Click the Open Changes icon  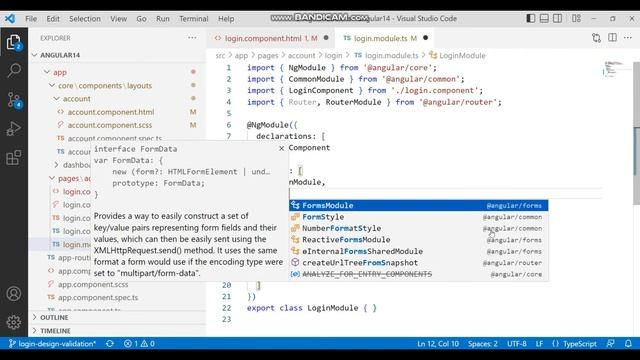(x=596, y=38)
